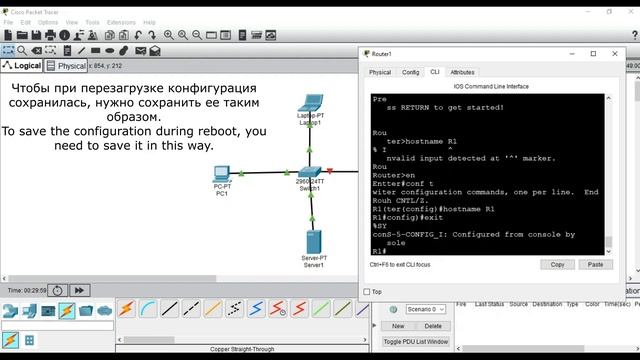Click Toggle PDU List Window button
This screenshot has height=360, width=640.
pos(416,342)
